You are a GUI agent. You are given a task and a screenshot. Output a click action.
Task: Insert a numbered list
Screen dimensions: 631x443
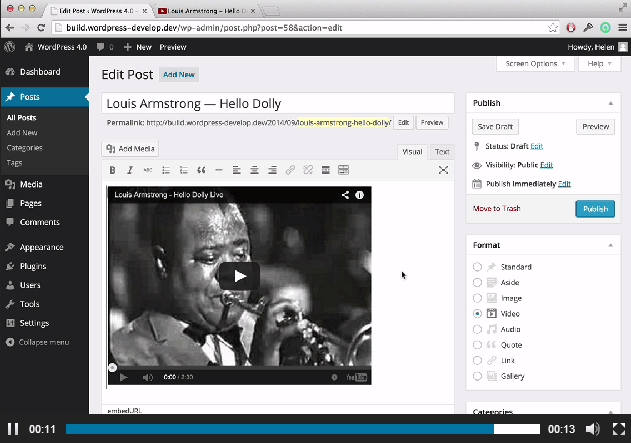coord(184,170)
